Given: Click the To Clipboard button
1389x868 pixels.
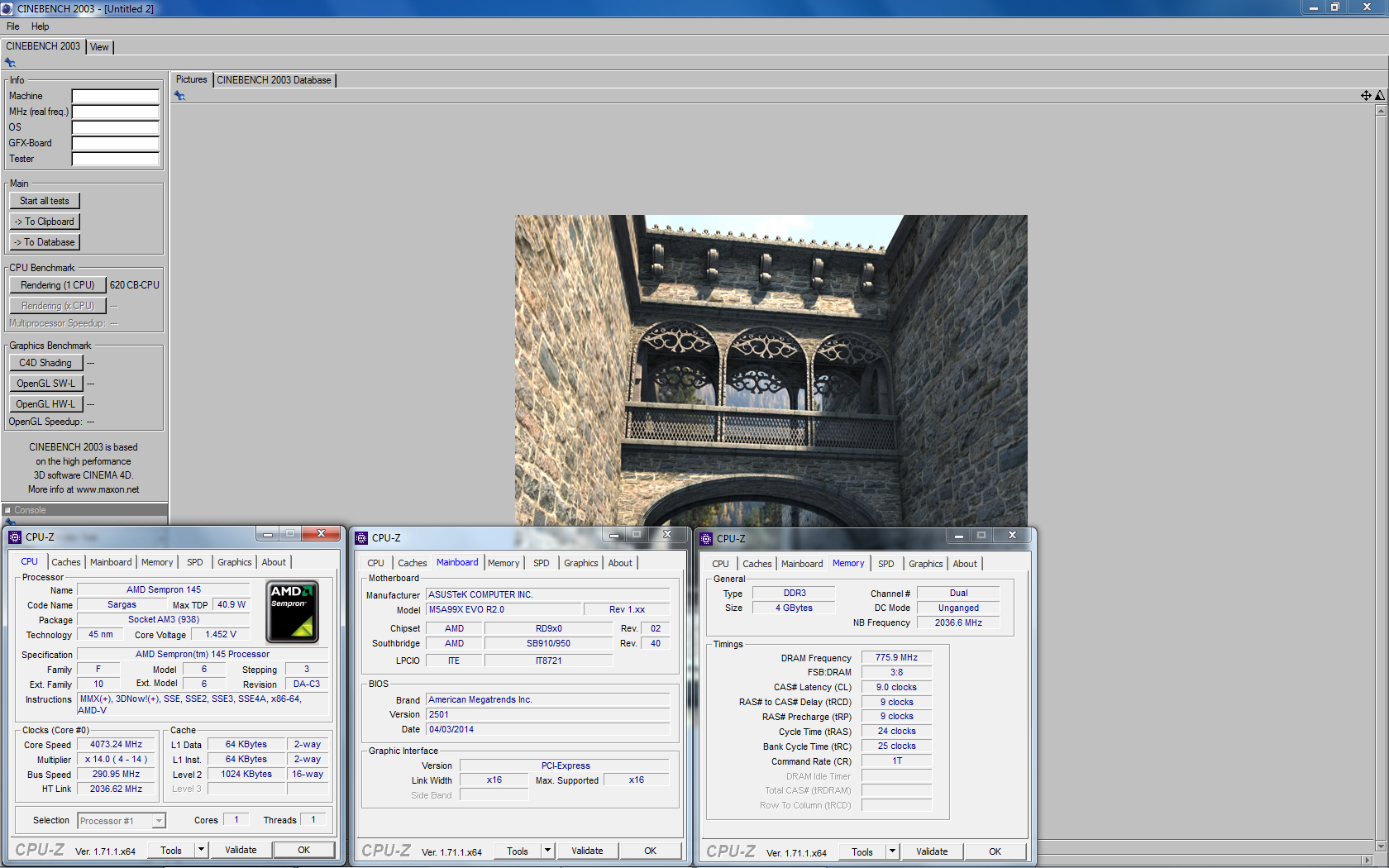Looking at the screenshot, I should click(45, 222).
